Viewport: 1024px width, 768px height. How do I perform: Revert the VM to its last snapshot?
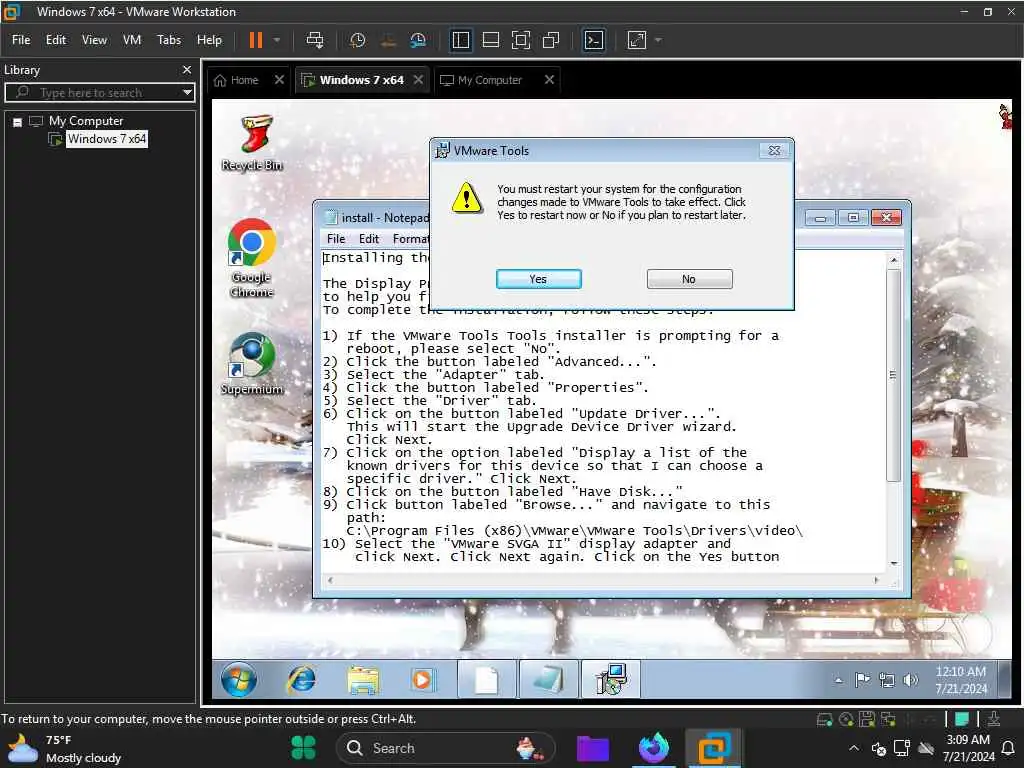point(388,40)
